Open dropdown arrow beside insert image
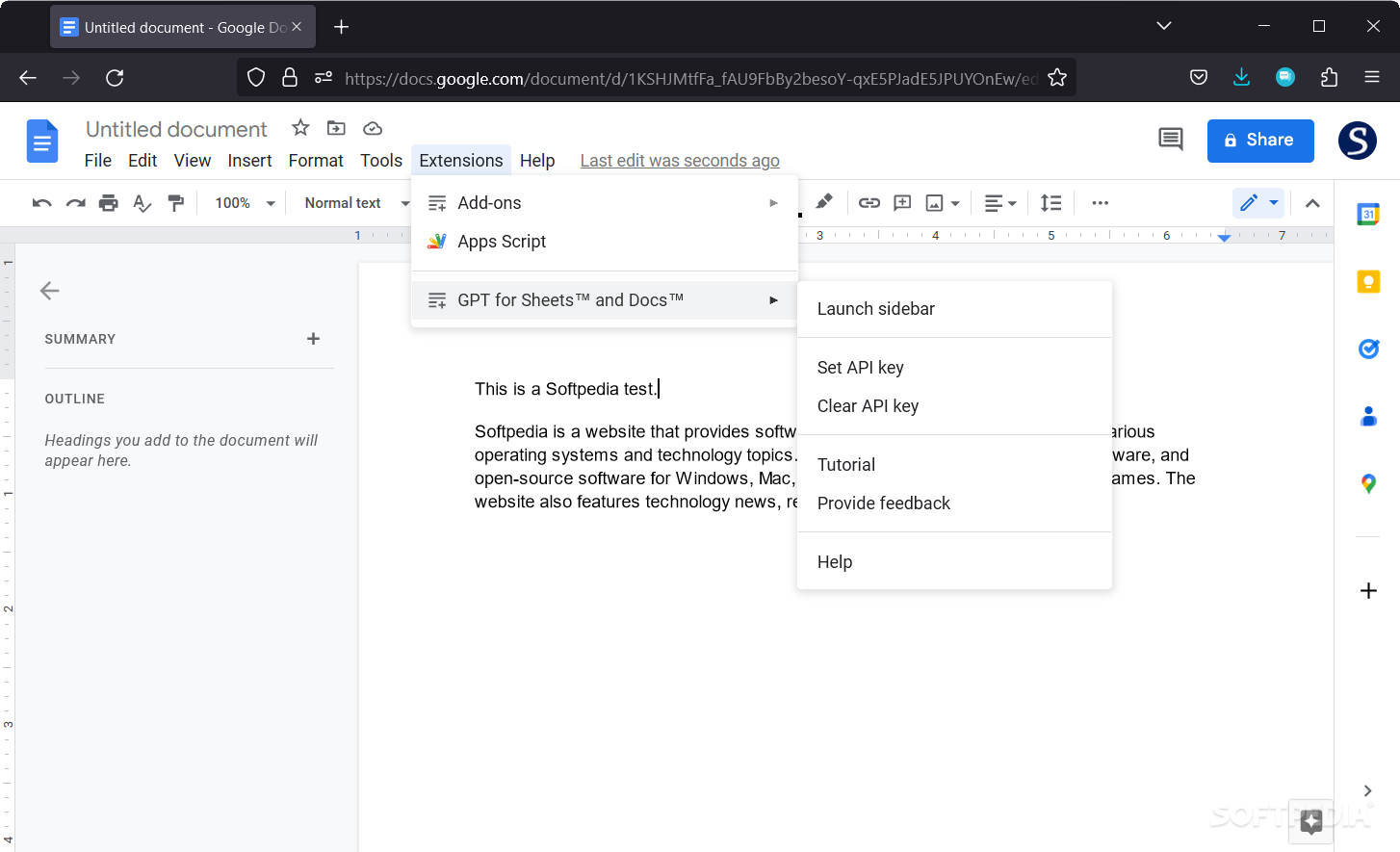1400x852 pixels. (x=955, y=203)
